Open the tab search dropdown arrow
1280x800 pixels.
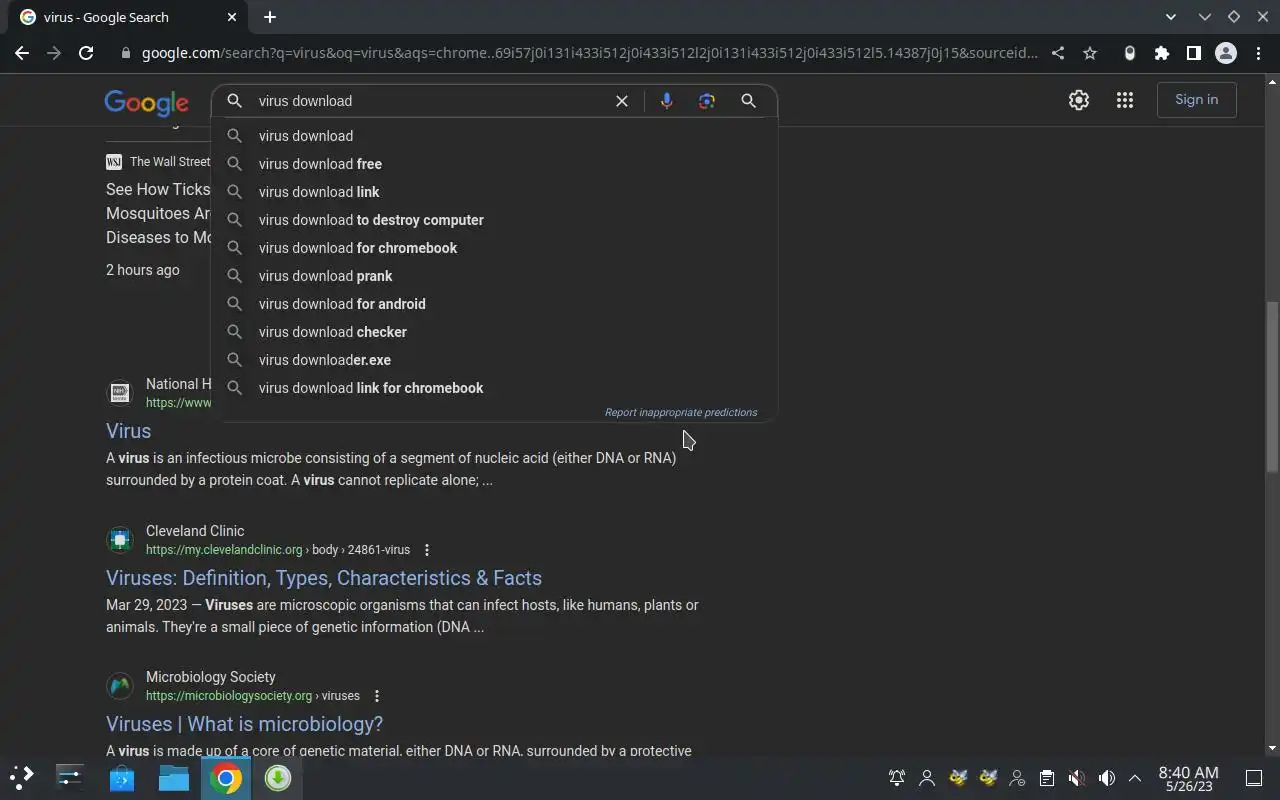(x=1171, y=17)
